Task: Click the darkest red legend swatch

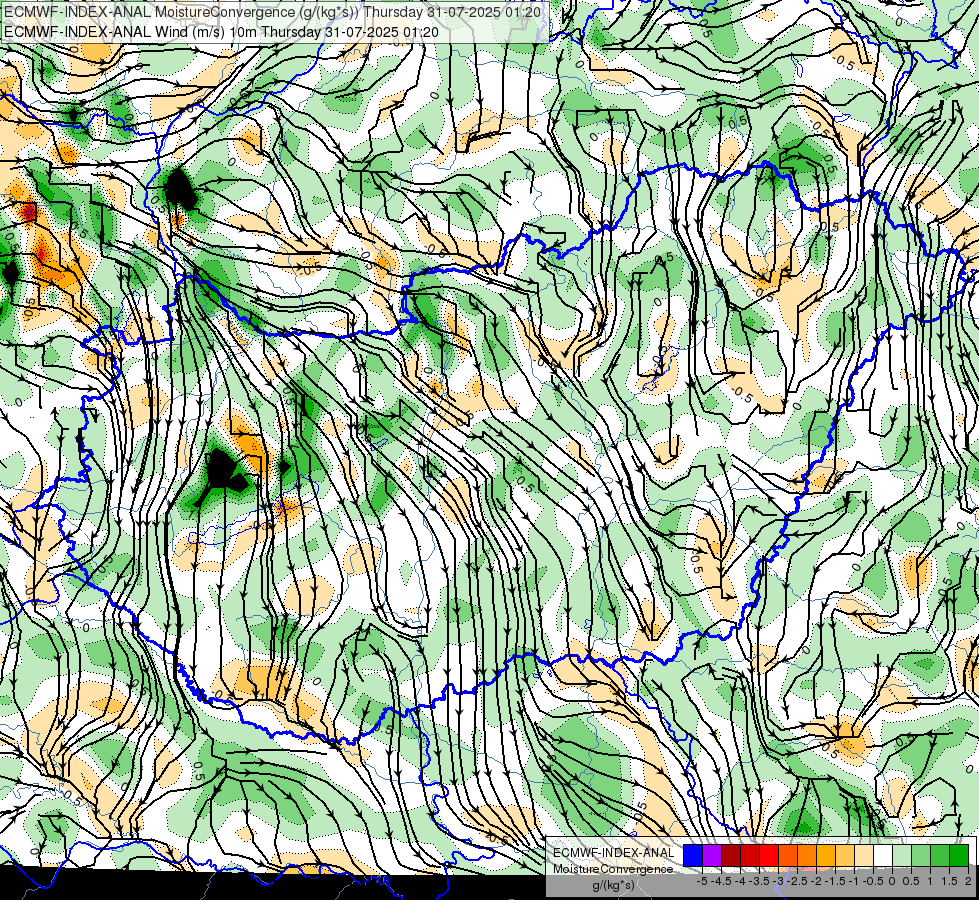Action: pyautogui.click(x=731, y=856)
